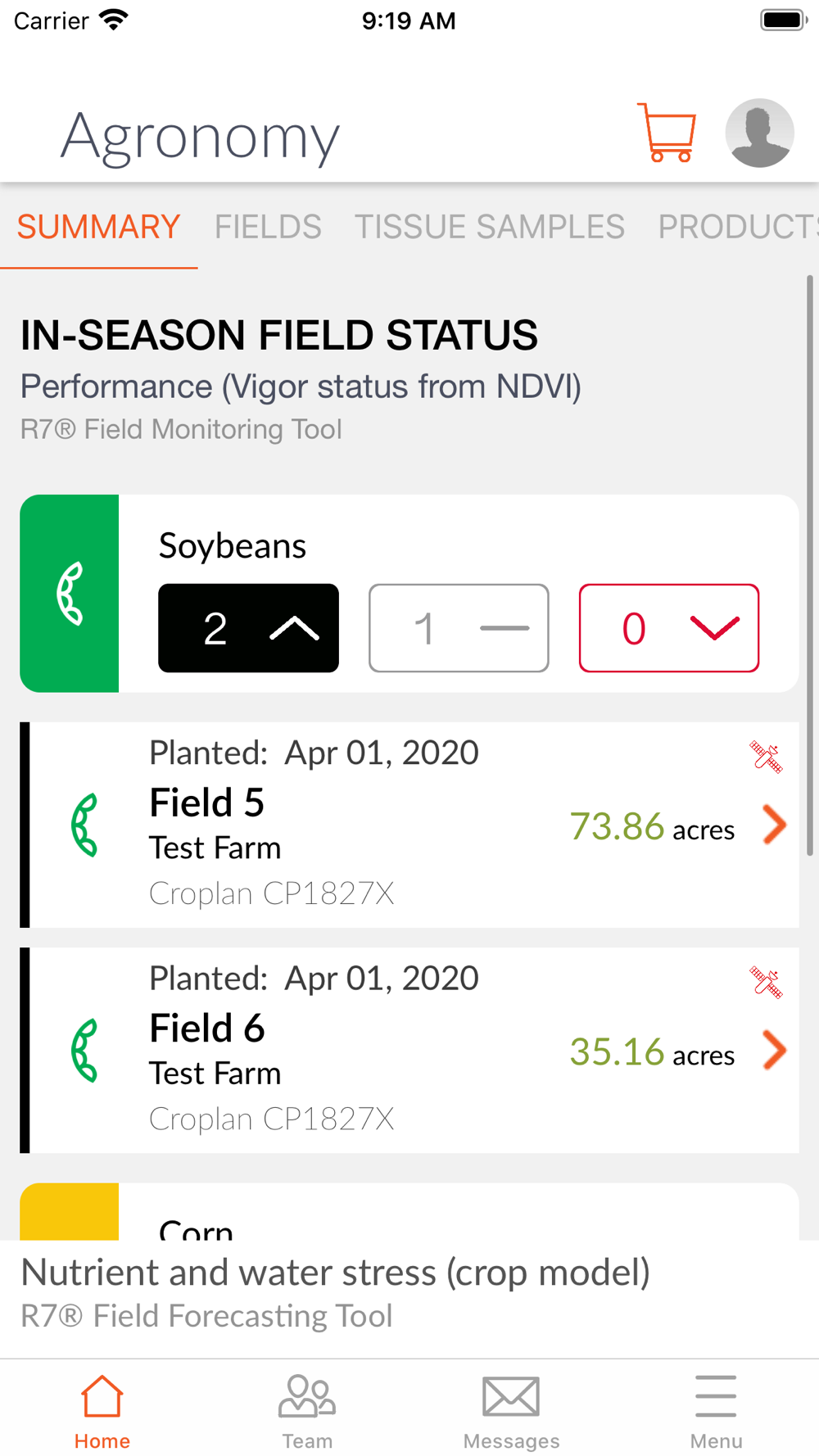Toggle the declining vigor filter showing 0

tap(669, 628)
